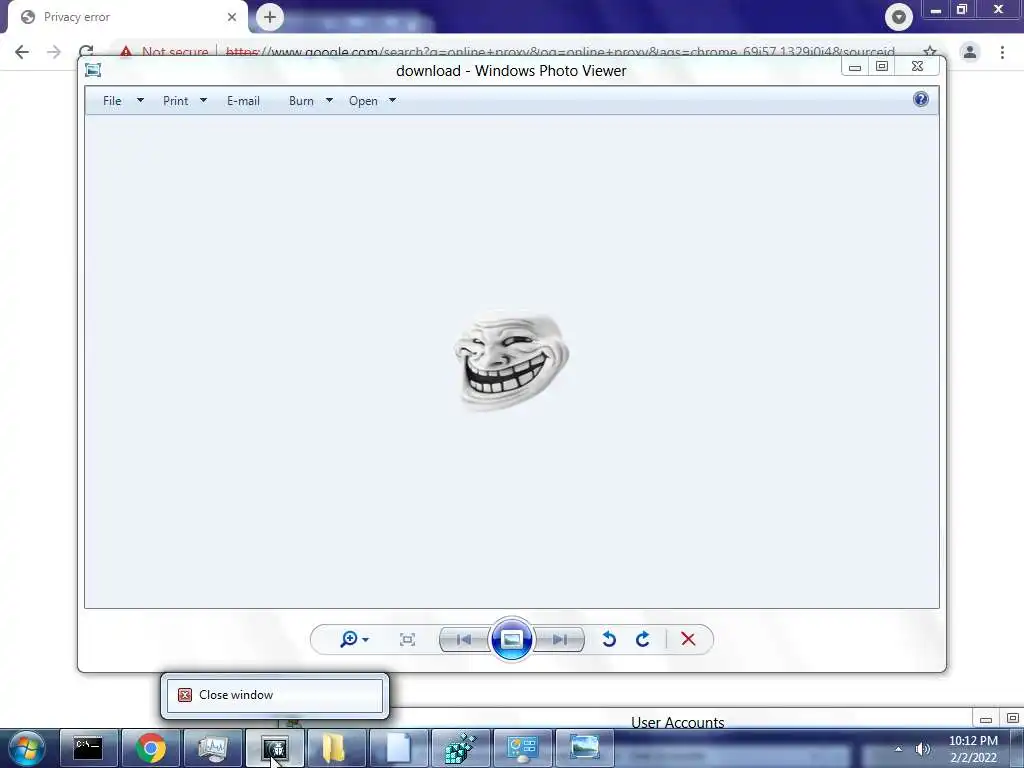This screenshot has width=1024, height=768.
Task: Expand the zoom dropdown arrow
Action: tap(365, 640)
